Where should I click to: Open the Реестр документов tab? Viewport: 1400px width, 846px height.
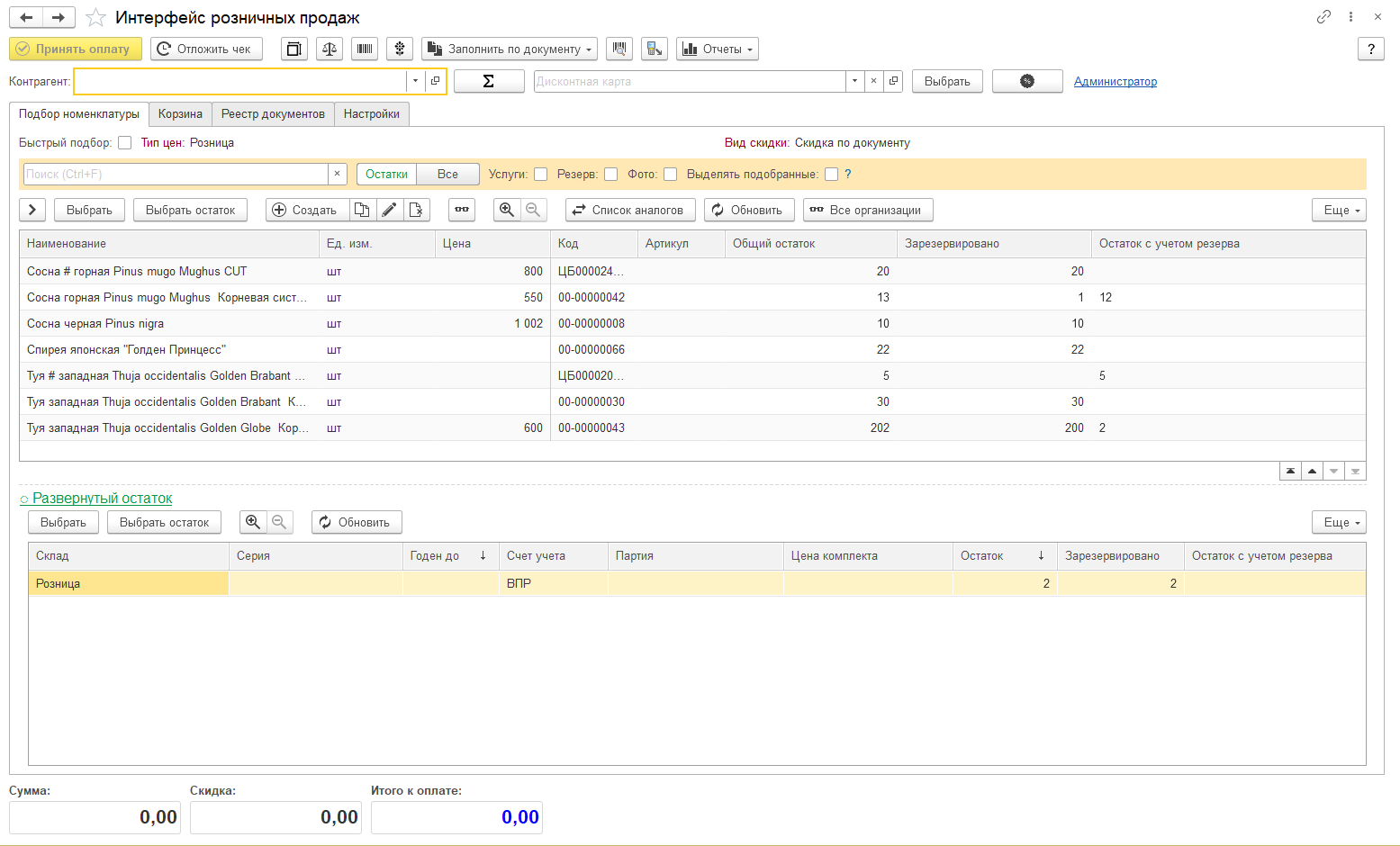[273, 114]
